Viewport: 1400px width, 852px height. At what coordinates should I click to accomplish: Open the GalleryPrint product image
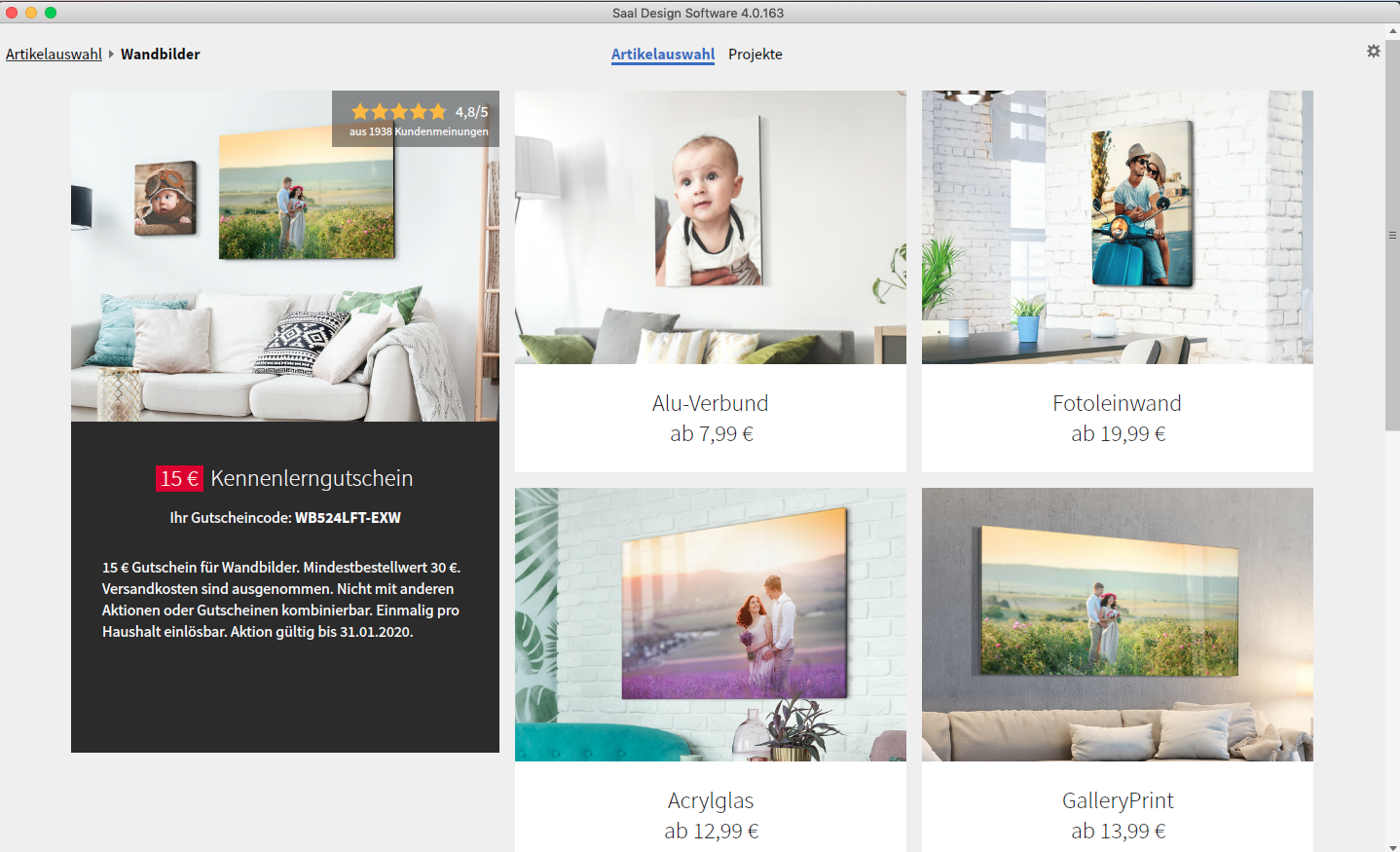[1117, 624]
